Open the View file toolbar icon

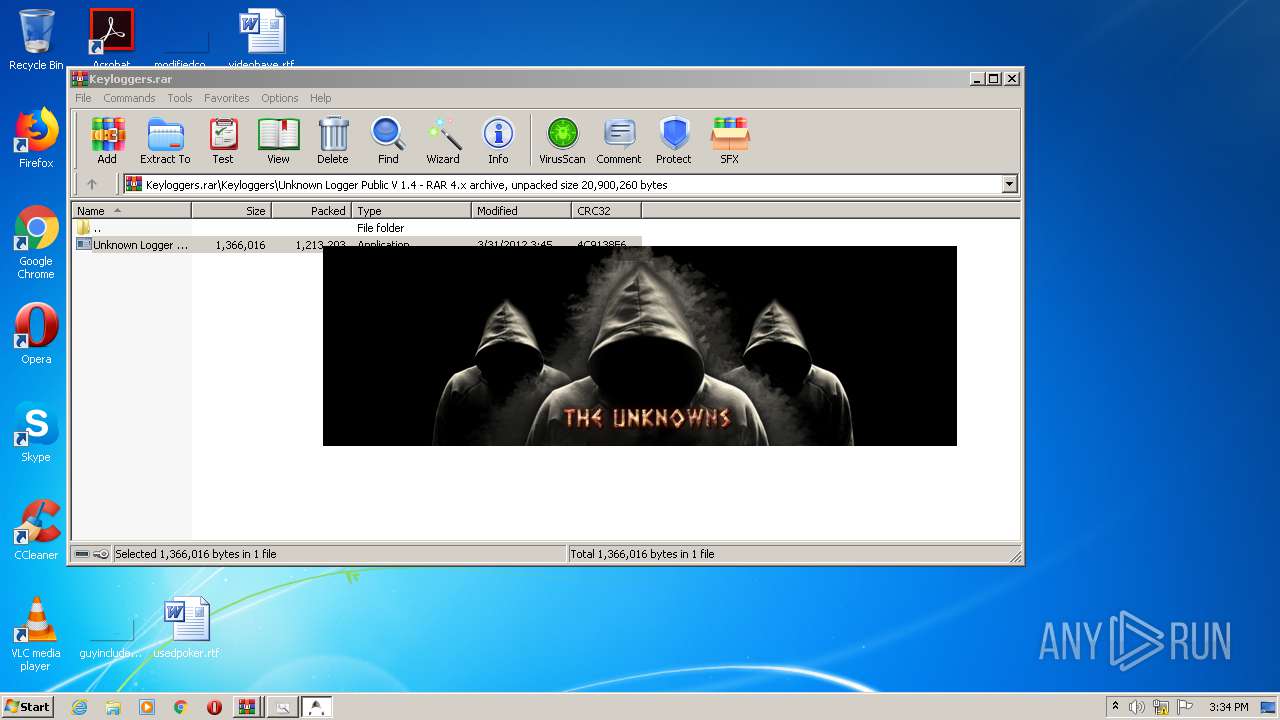pos(278,141)
